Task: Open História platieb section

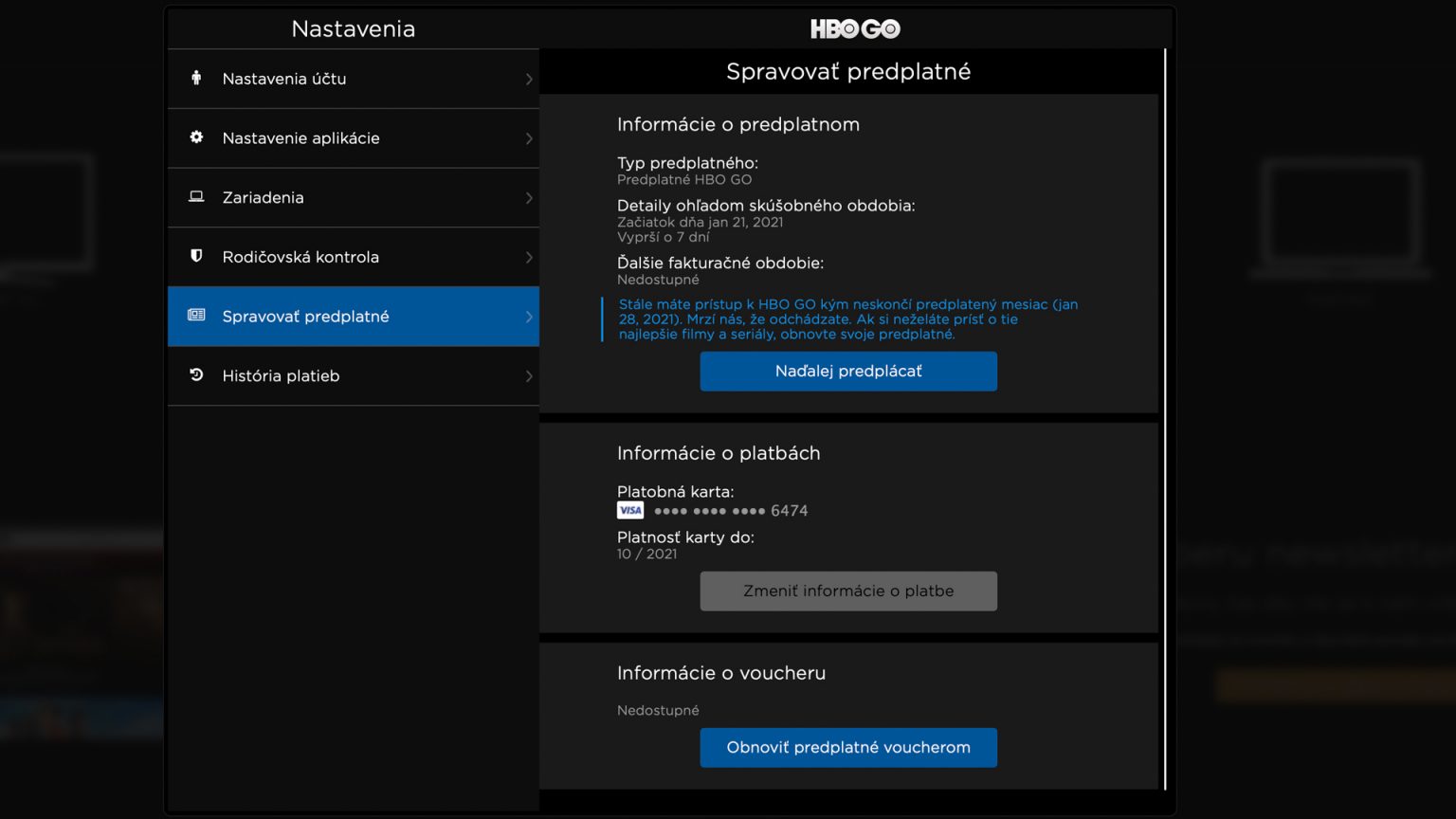Action: (x=354, y=376)
